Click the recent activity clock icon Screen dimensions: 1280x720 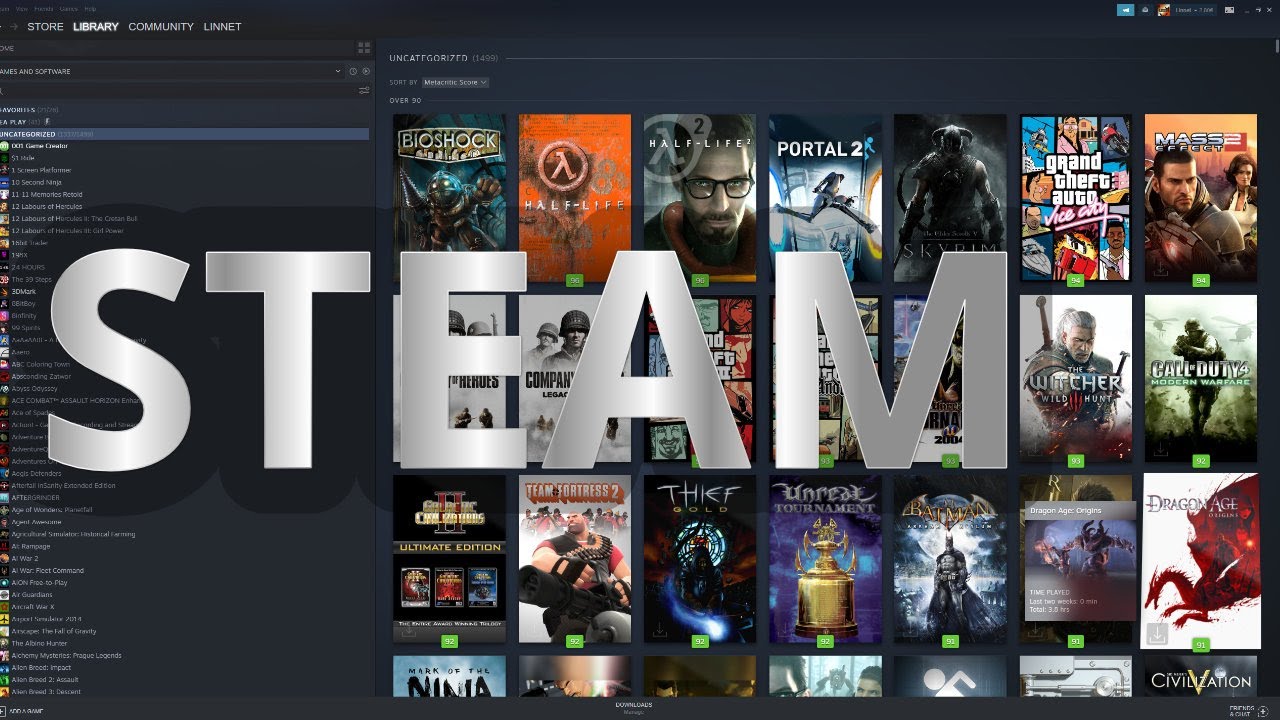(x=353, y=71)
